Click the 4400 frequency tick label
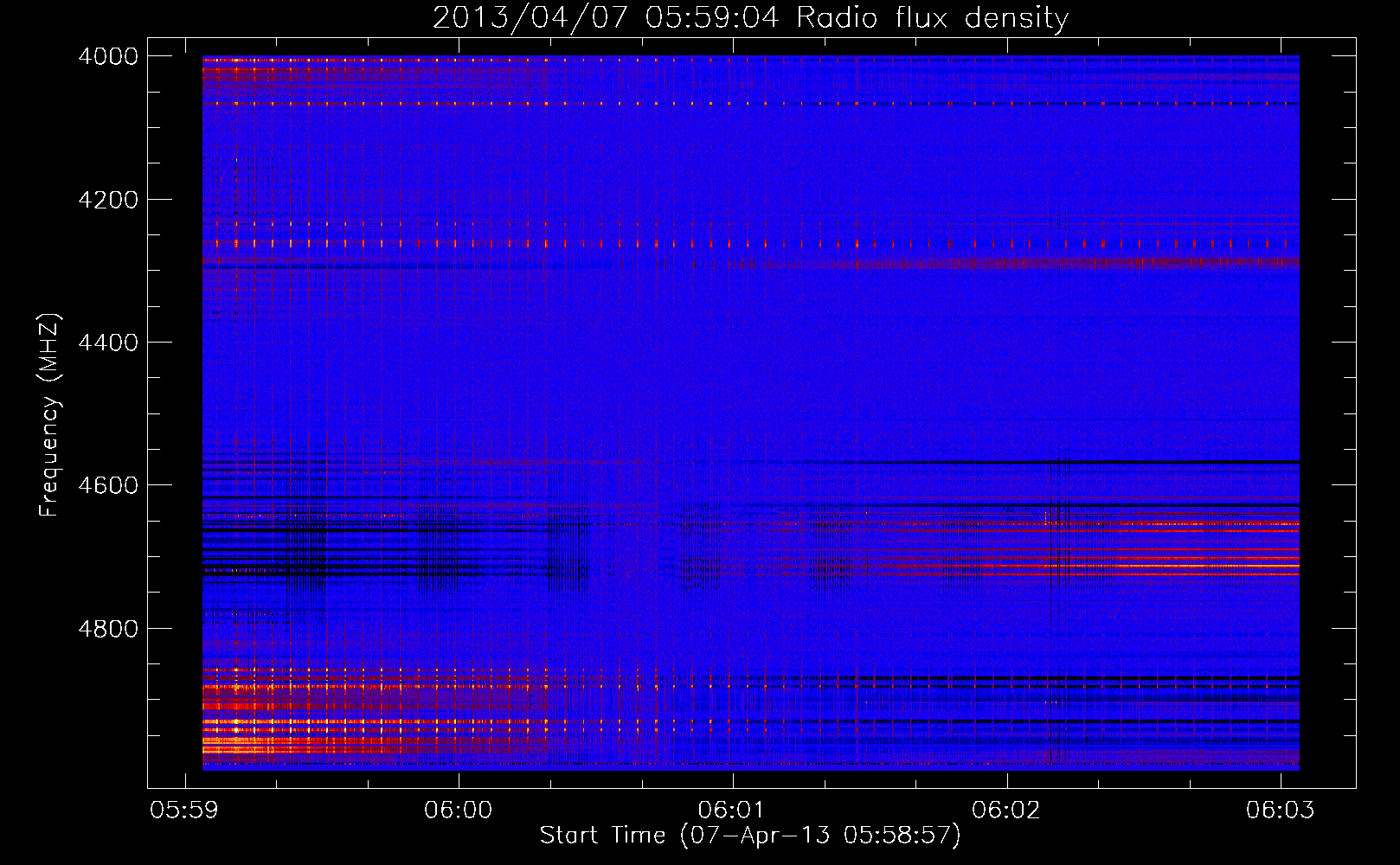This screenshot has width=1400, height=865. click(x=108, y=343)
